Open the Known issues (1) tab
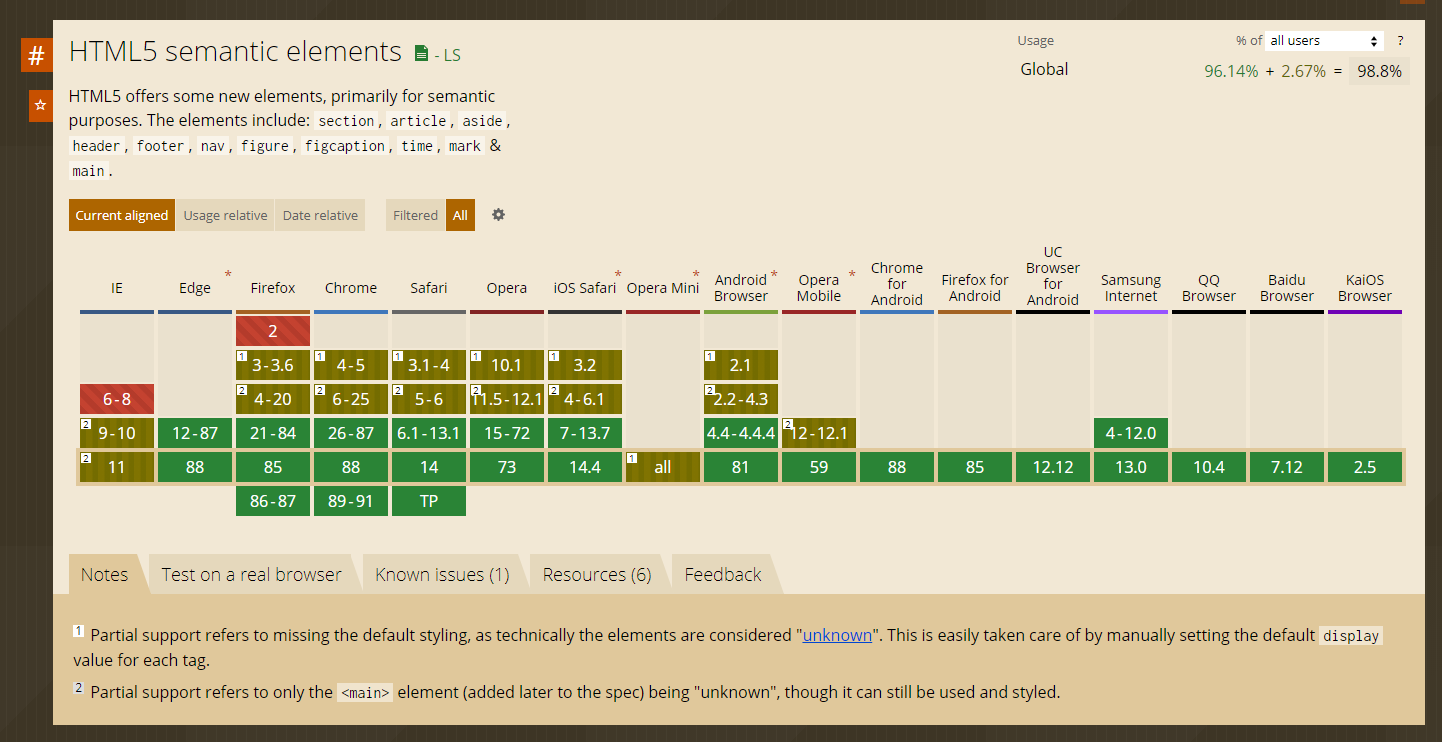The width and height of the screenshot is (1442, 742). click(x=442, y=574)
